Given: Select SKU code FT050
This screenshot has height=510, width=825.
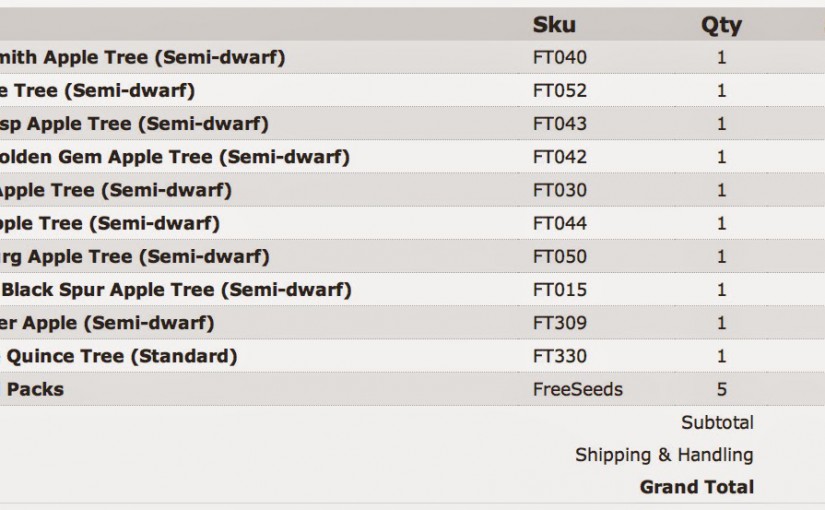Looking at the screenshot, I should click(560, 256).
